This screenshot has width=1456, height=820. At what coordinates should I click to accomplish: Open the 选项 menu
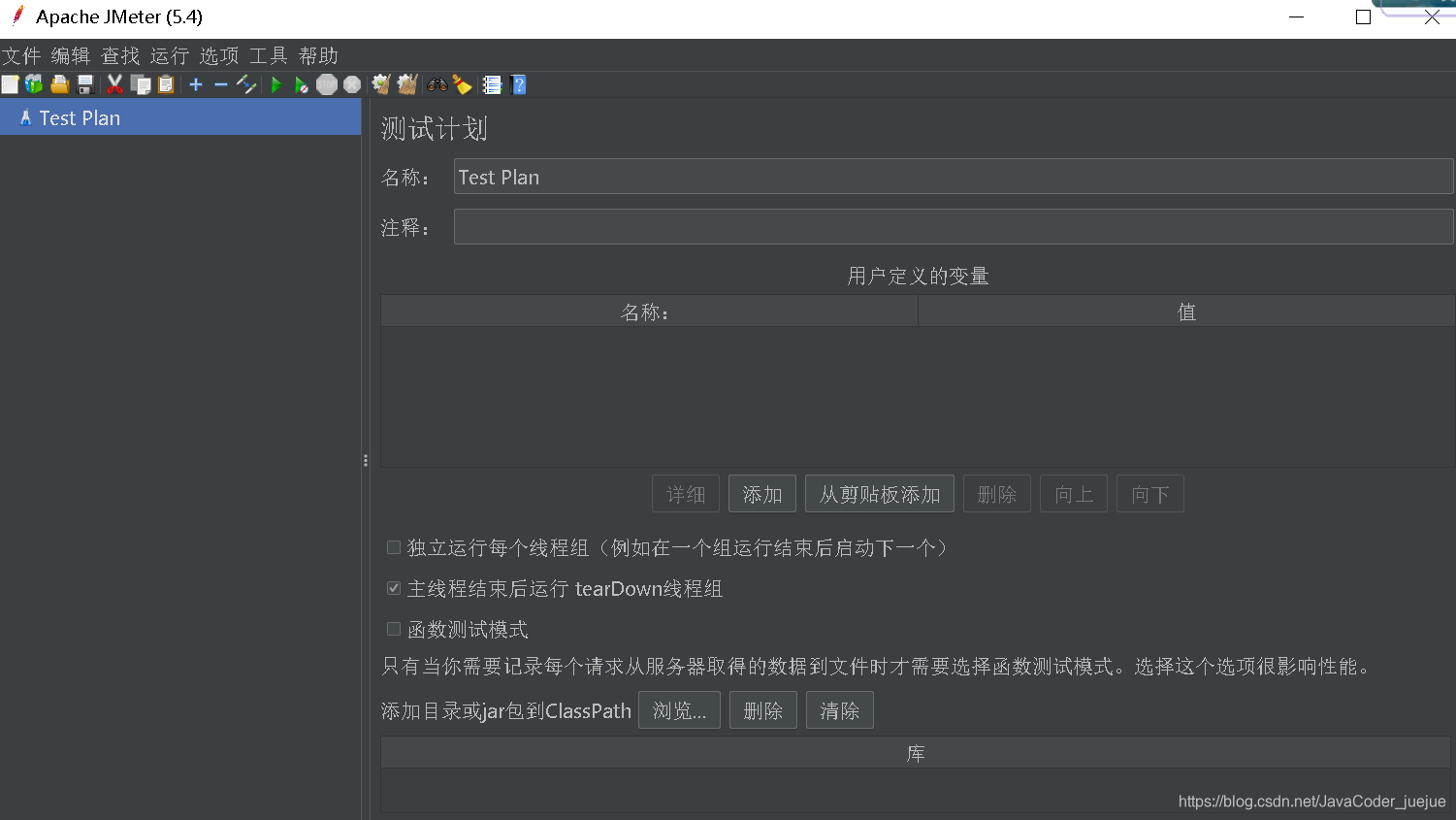(x=219, y=55)
